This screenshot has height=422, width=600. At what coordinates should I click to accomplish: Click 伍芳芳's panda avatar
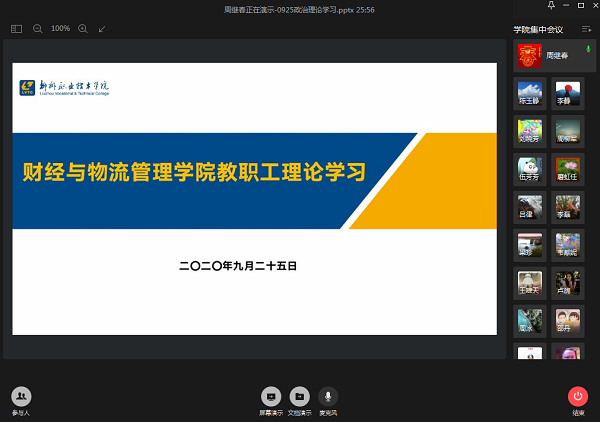tap(530, 168)
